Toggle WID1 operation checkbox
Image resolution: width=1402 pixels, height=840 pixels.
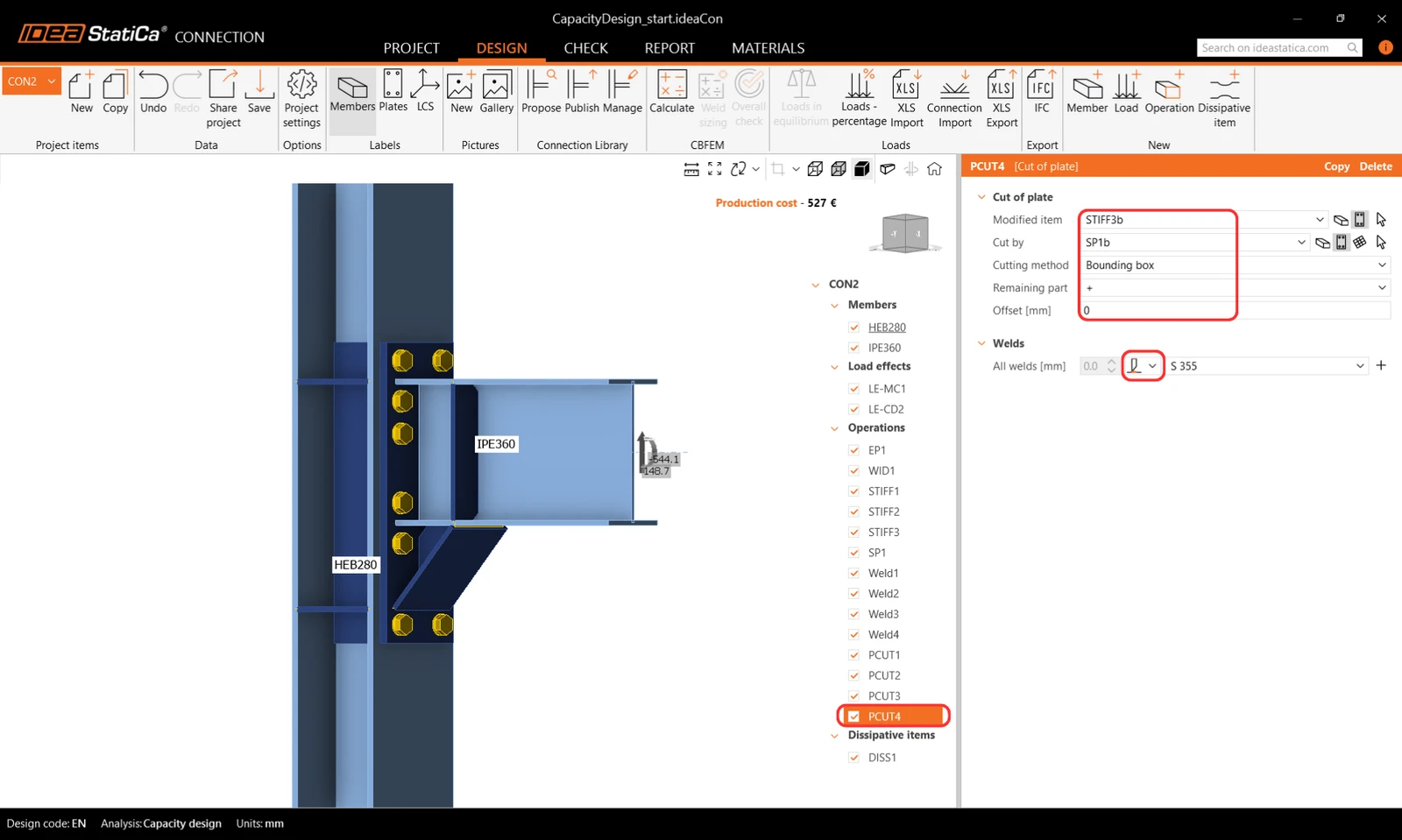(x=854, y=470)
